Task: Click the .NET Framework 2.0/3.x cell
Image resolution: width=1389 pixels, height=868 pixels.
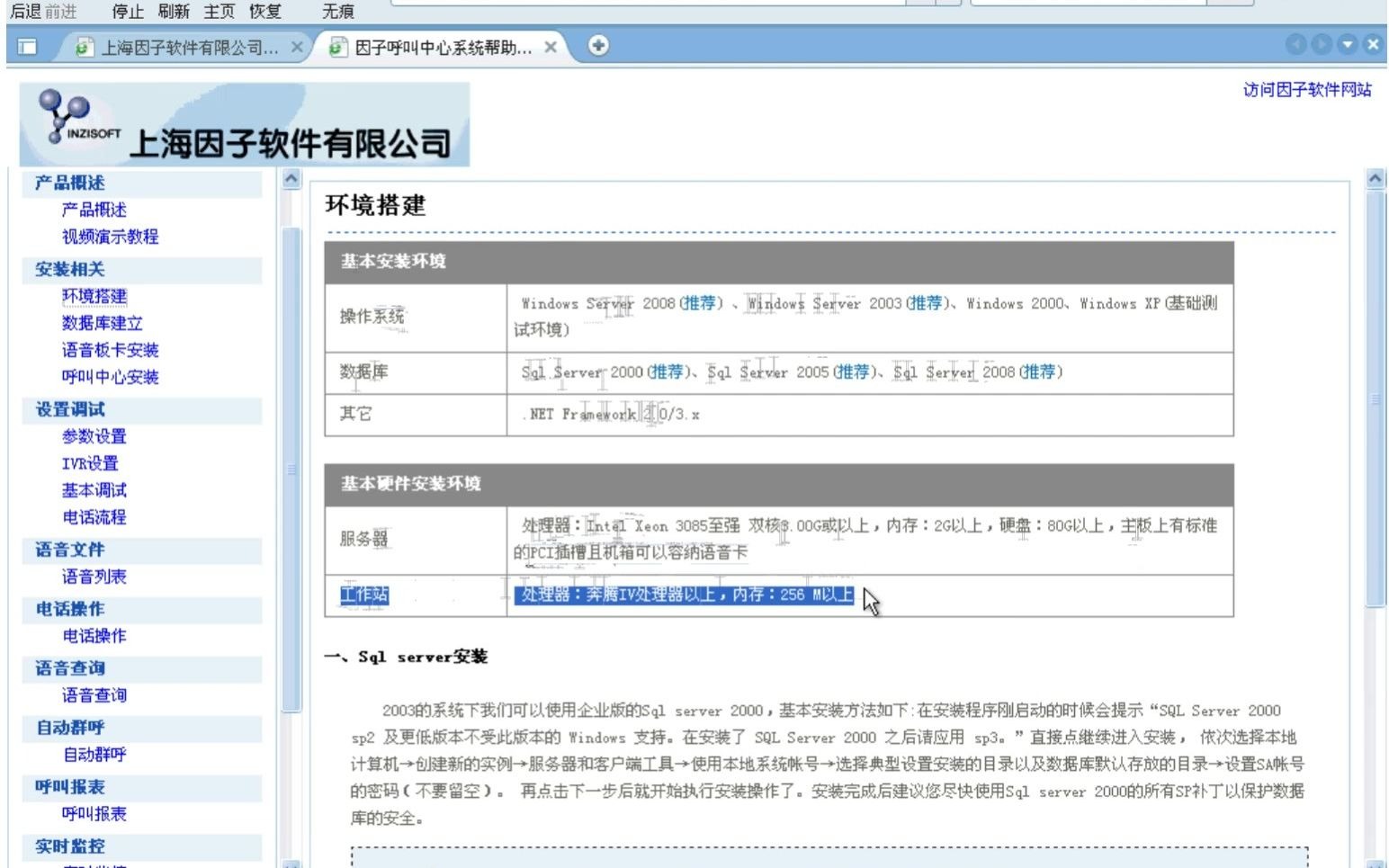Action: (870, 415)
